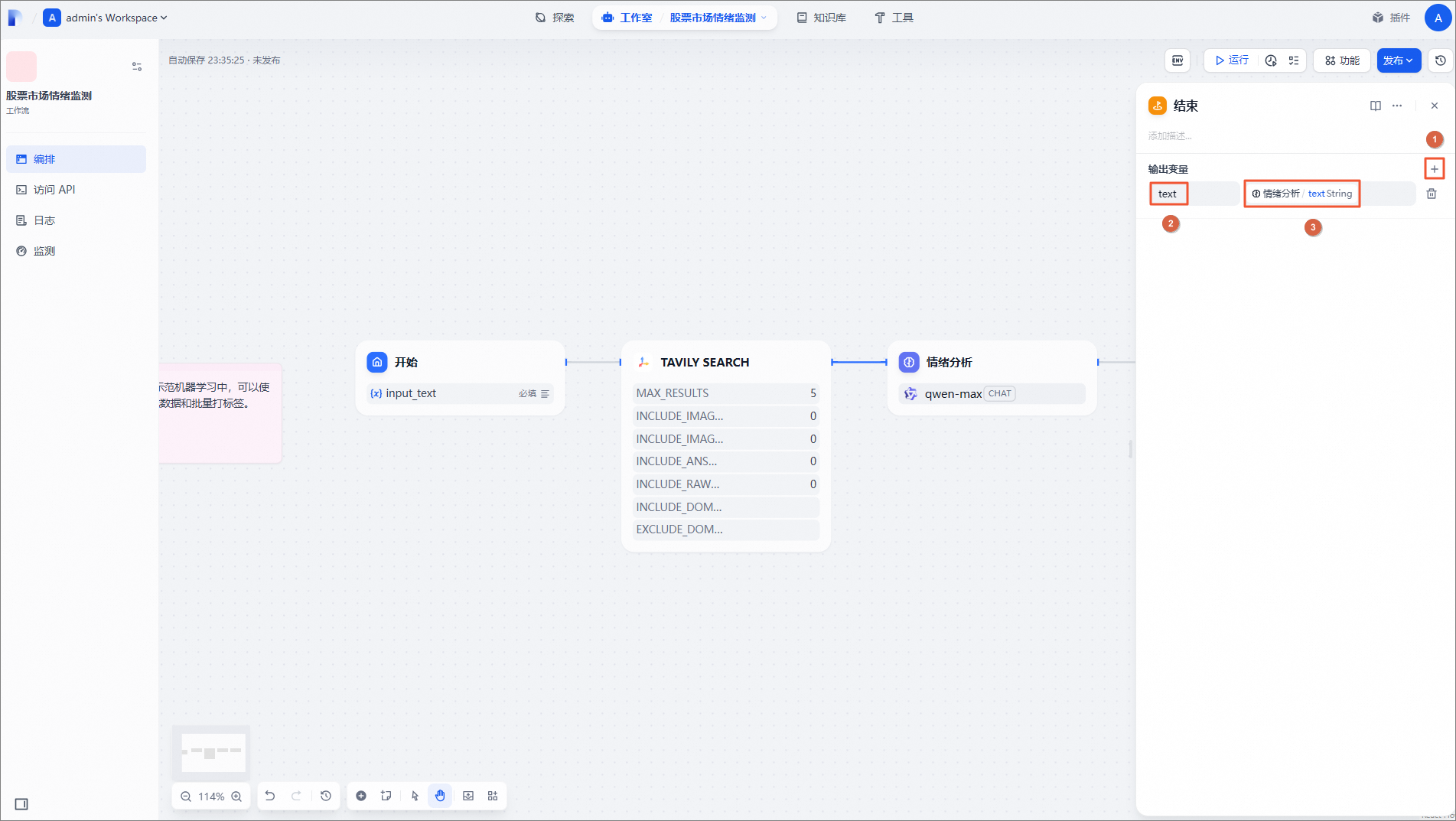Open change history in bottom toolbar
1456x821 pixels.
click(326, 796)
